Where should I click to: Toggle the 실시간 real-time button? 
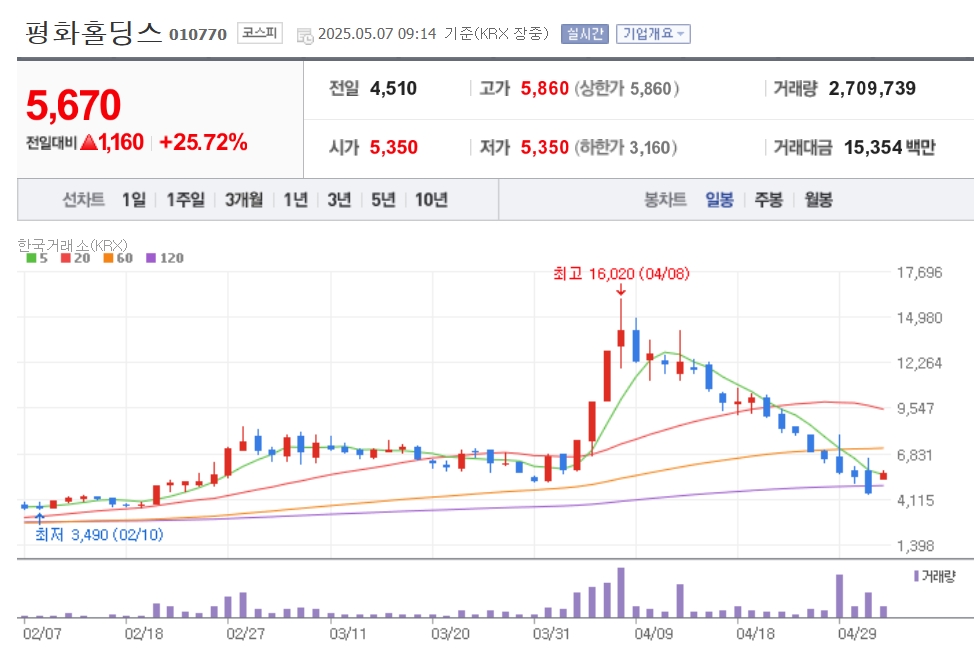(585, 34)
